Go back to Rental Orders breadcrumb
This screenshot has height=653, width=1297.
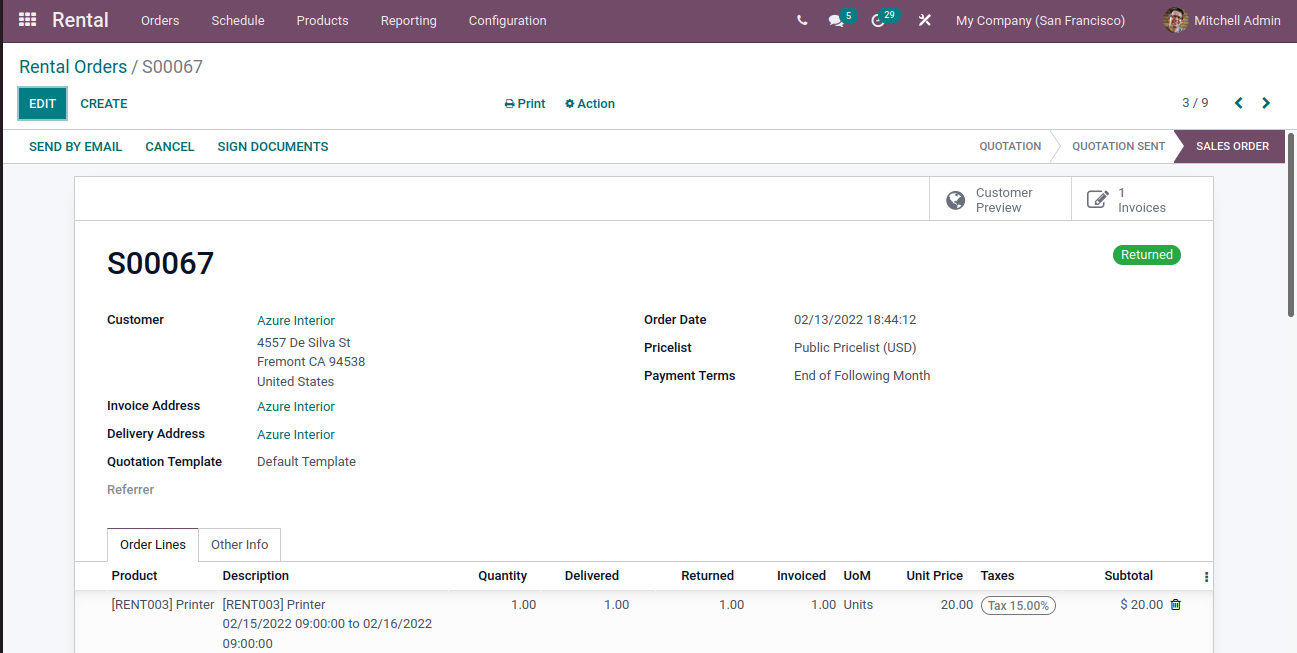point(73,67)
